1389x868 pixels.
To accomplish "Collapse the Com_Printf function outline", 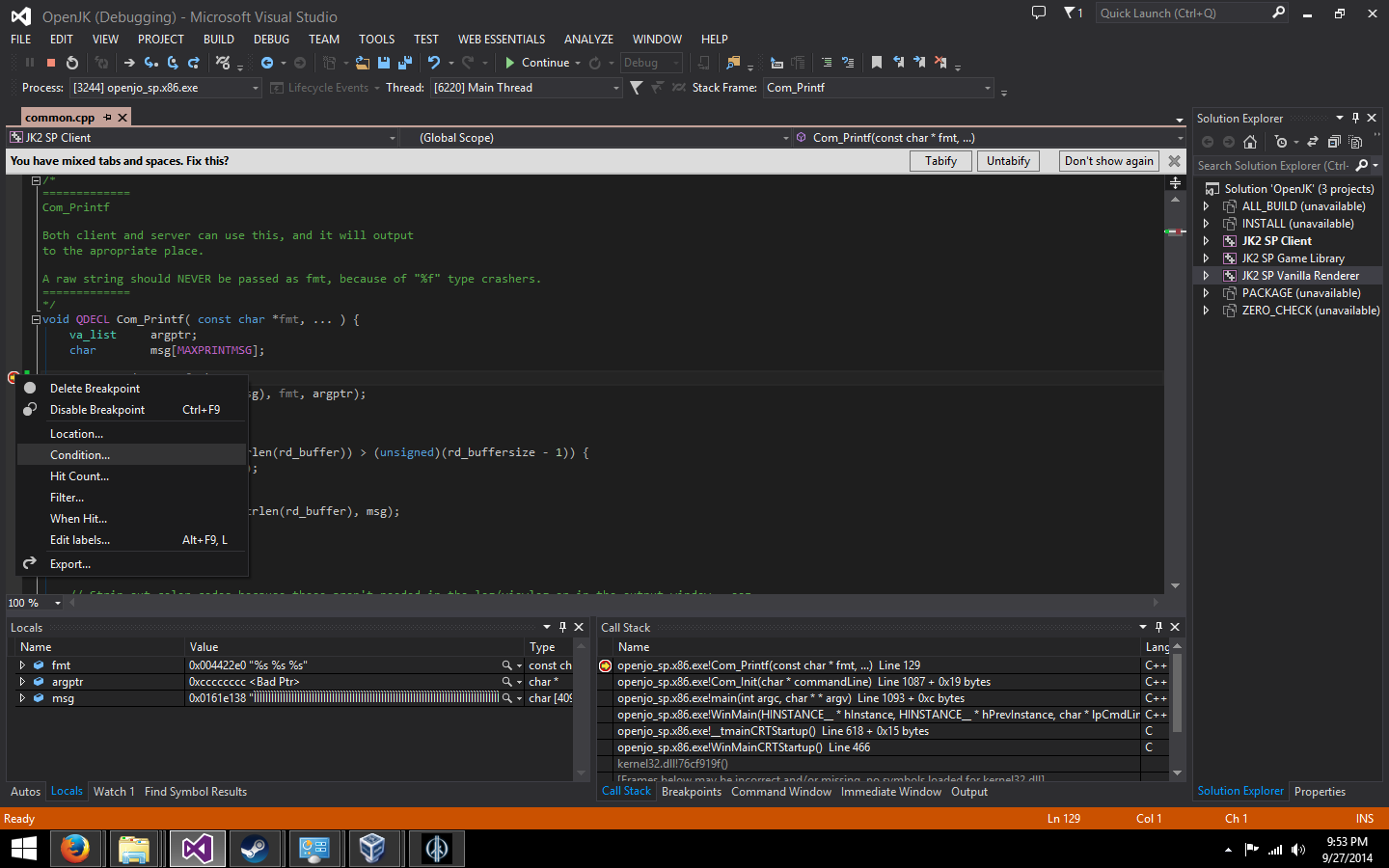I will pos(36,319).
